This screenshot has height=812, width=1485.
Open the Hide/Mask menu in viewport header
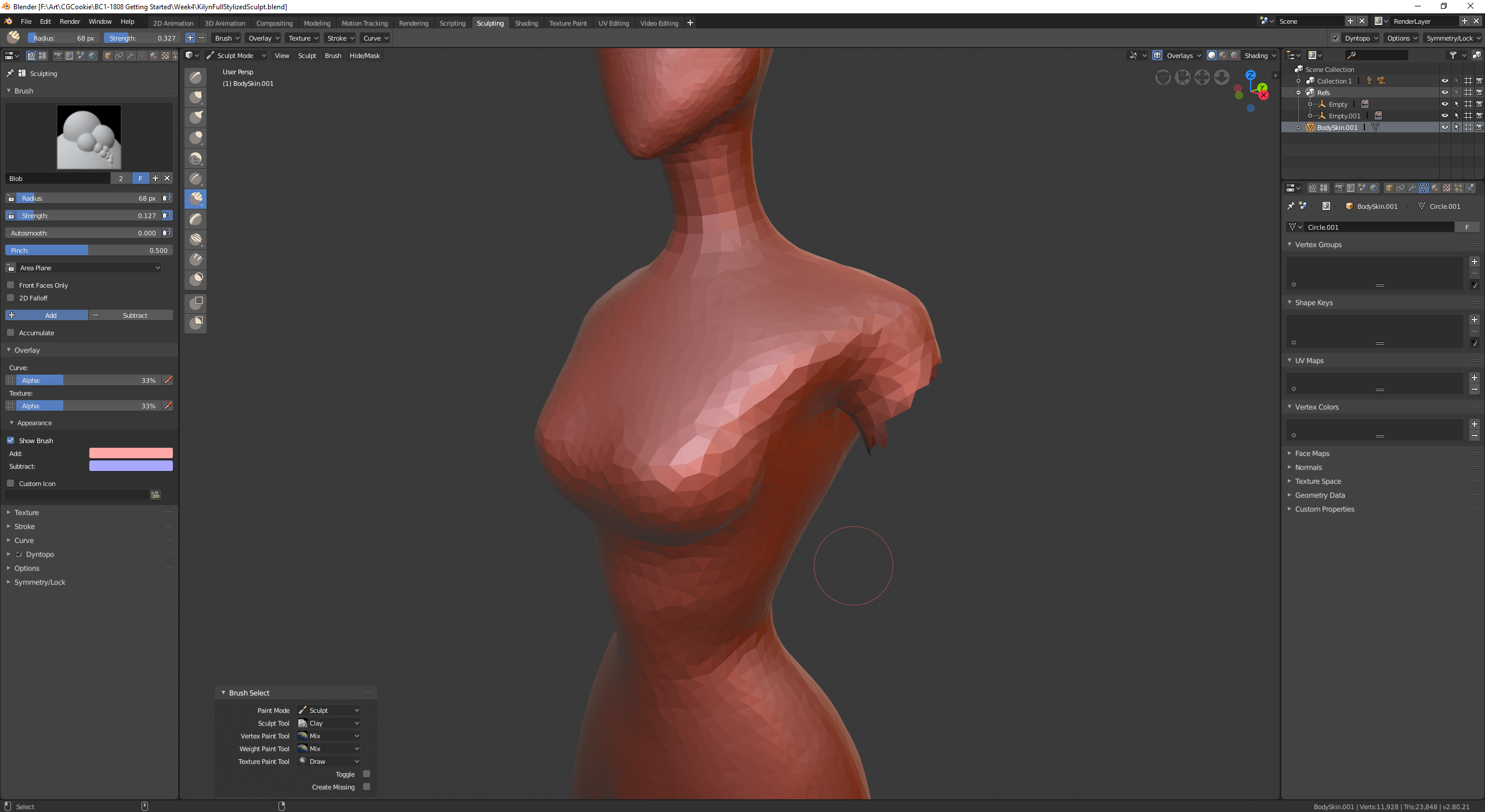click(364, 56)
